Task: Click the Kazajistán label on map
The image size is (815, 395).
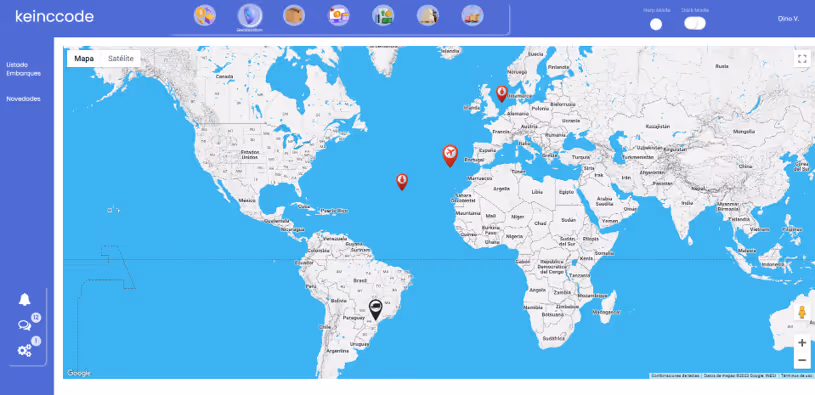Action: coord(658,126)
